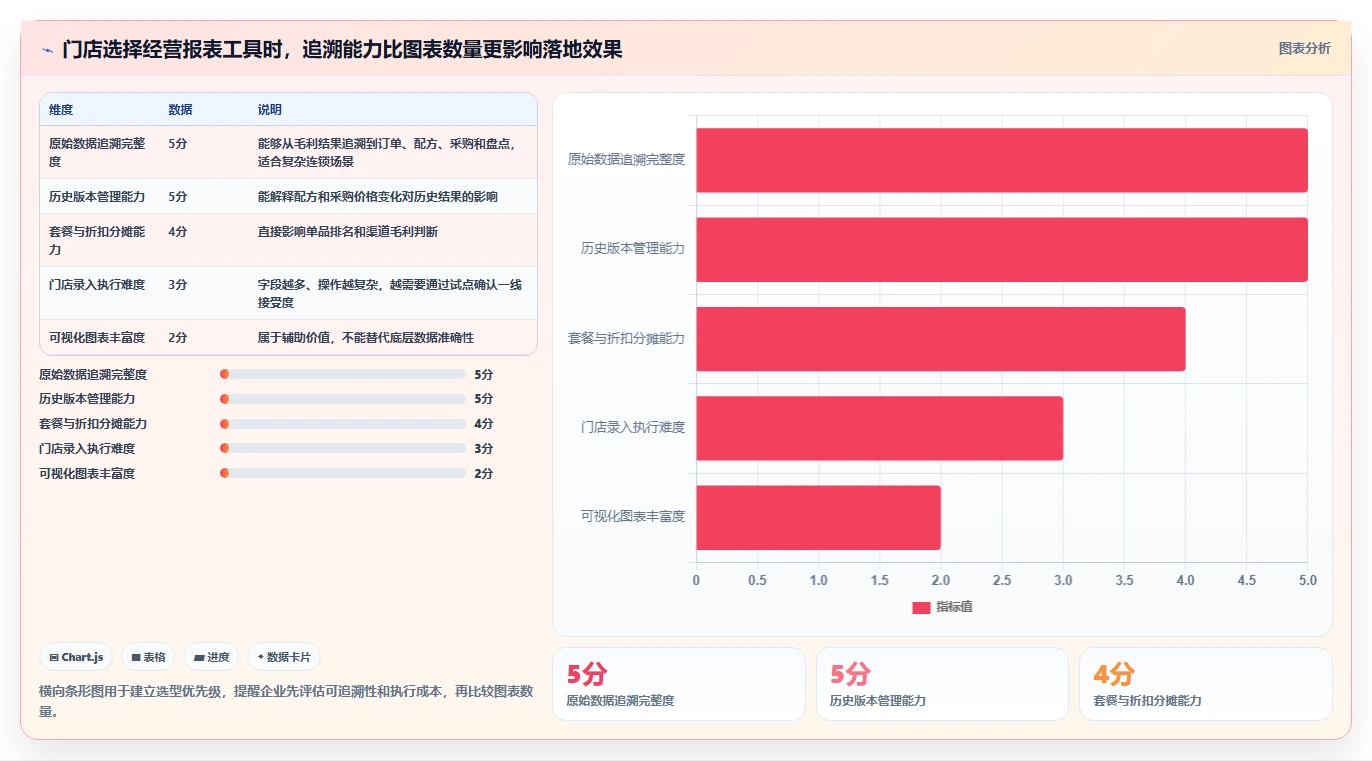Click the 2.5 x-axis tick label
1372x761 pixels.
pos(1002,581)
